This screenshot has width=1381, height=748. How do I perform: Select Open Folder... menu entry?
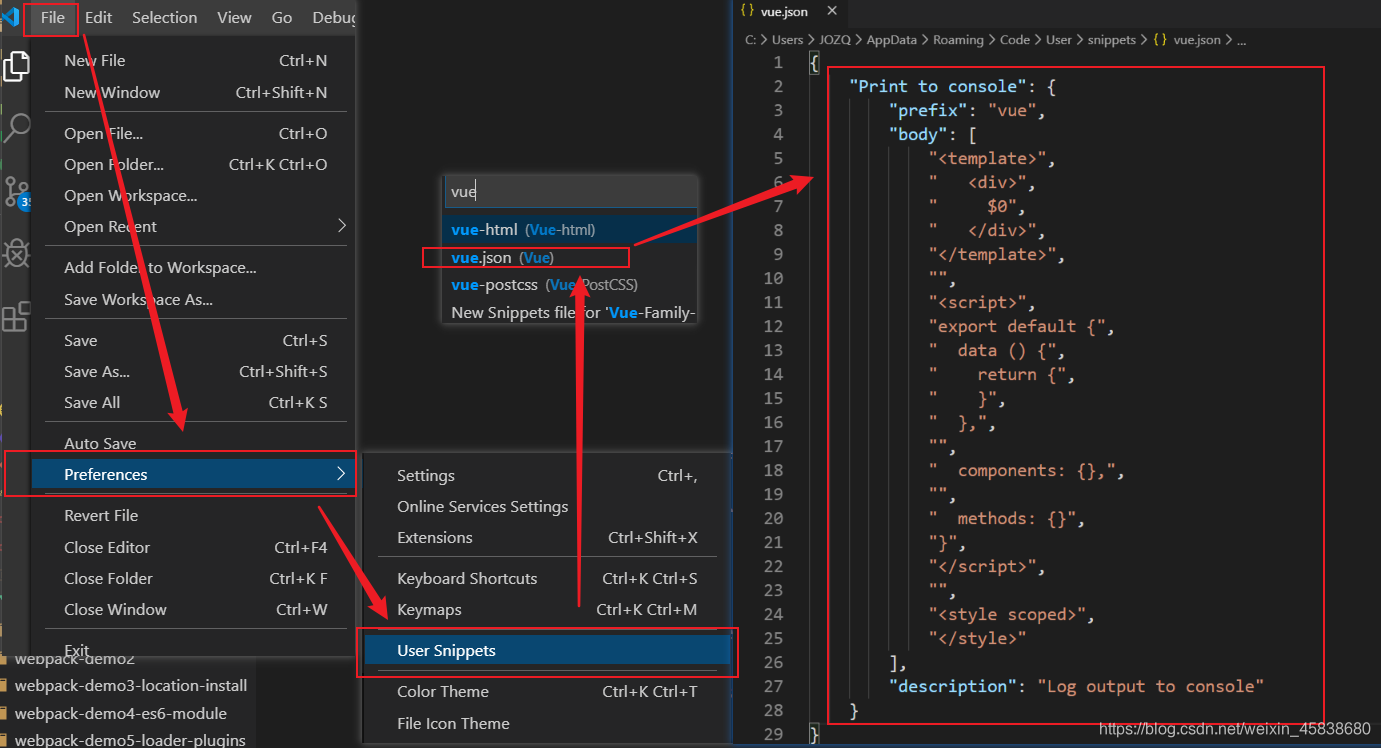195,164
